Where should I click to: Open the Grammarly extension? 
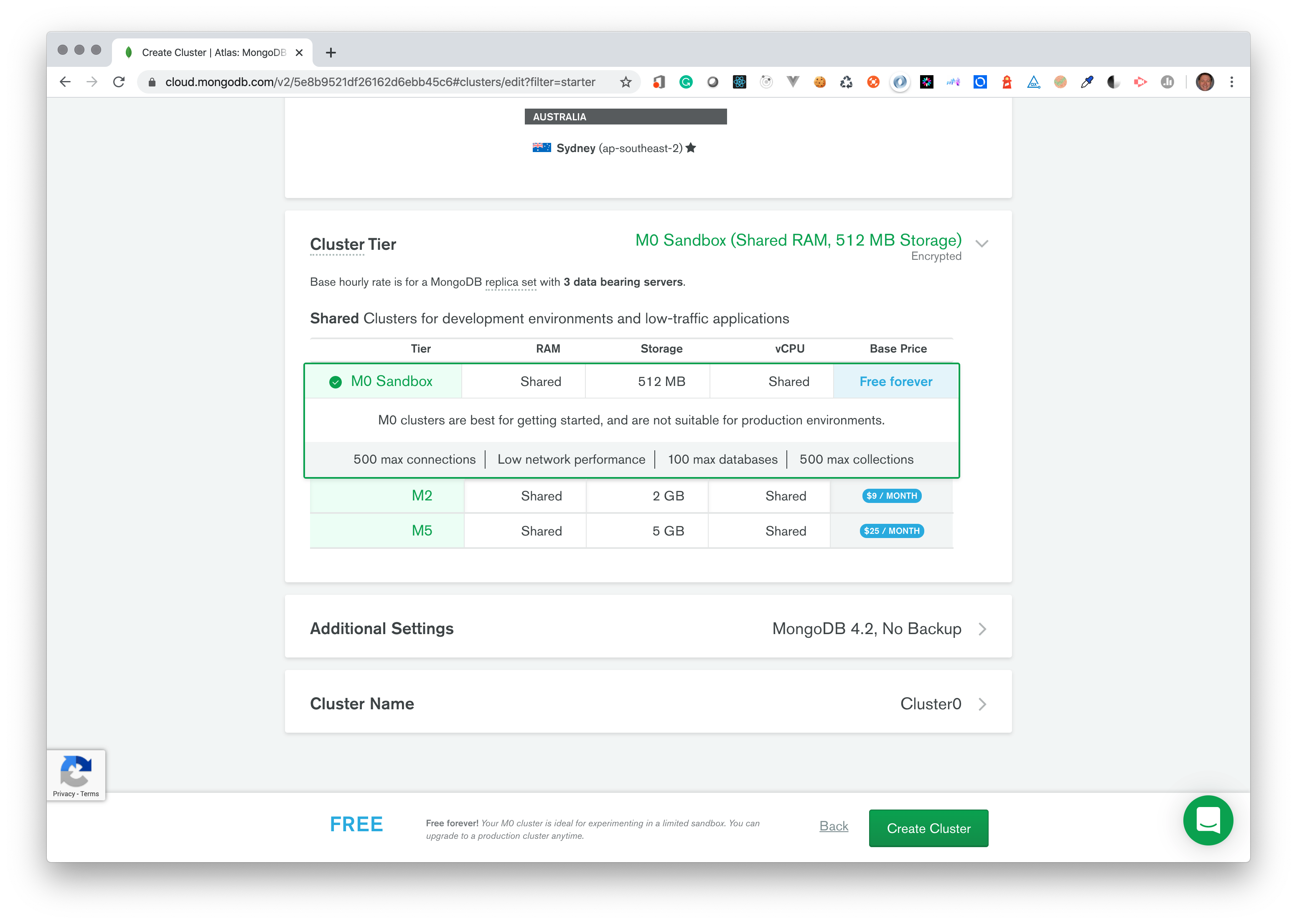686,82
